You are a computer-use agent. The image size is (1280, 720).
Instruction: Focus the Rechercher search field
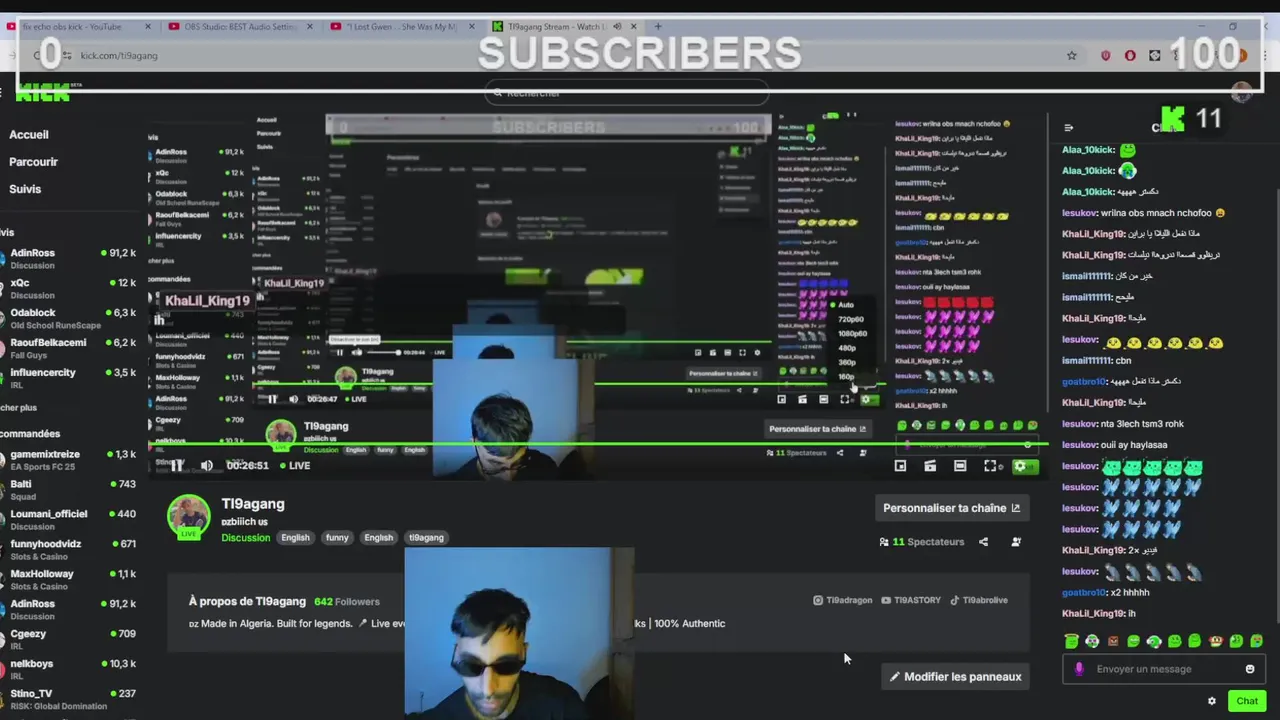coord(627,93)
